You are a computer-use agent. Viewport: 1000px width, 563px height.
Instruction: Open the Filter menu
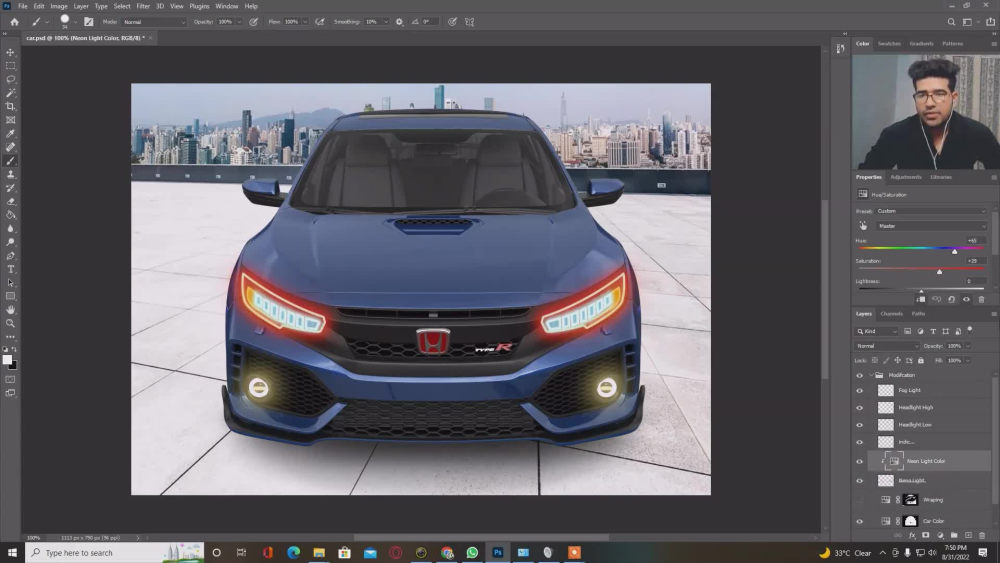tap(143, 6)
